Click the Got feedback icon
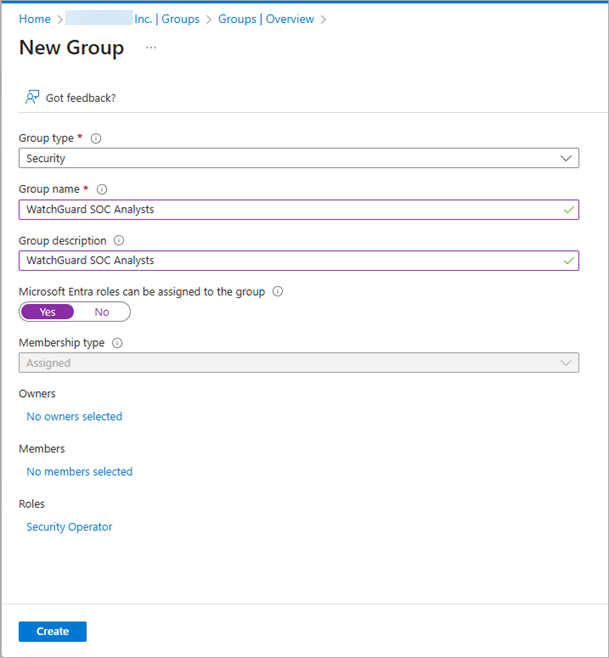Image resolution: width=609 pixels, height=658 pixels. click(32, 97)
